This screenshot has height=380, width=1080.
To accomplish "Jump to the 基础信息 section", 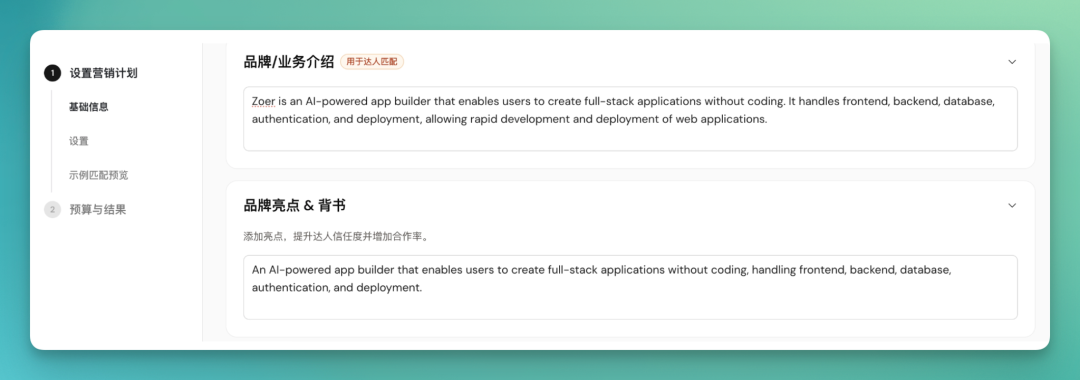I will (88, 107).
